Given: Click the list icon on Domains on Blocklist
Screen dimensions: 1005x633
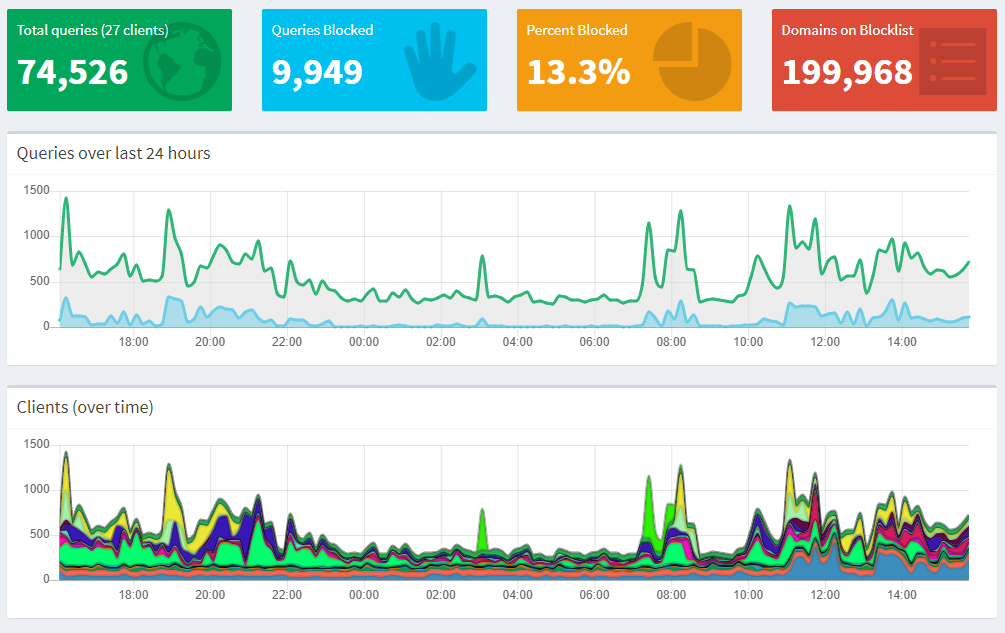Looking at the screenshot, I should [x=945, y=62].
